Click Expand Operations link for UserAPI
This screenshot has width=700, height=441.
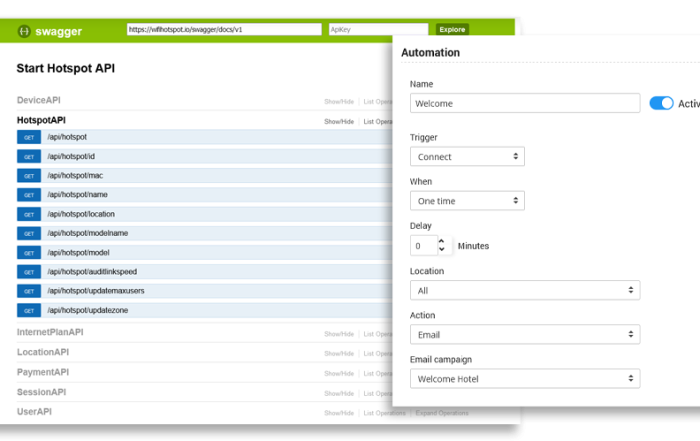pos(442,413)
